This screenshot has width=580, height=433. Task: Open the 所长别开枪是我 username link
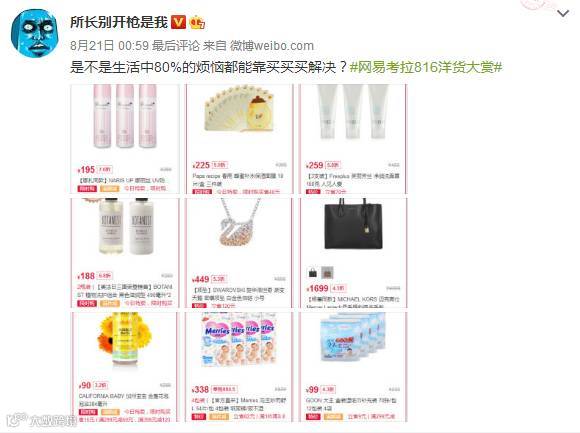119,23
